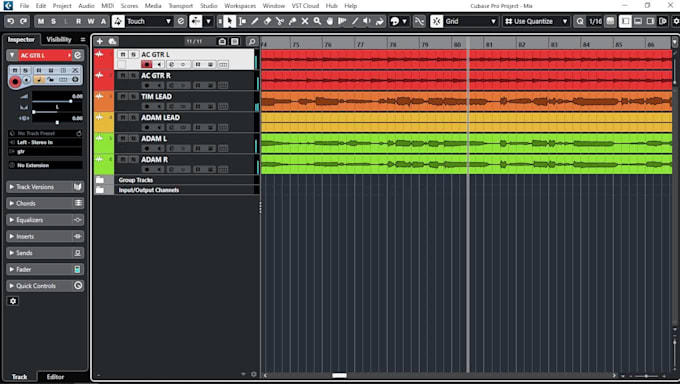Open the Inspector tabs settings menu icon
Screen dimensions: 680x384
coord(83,39)
